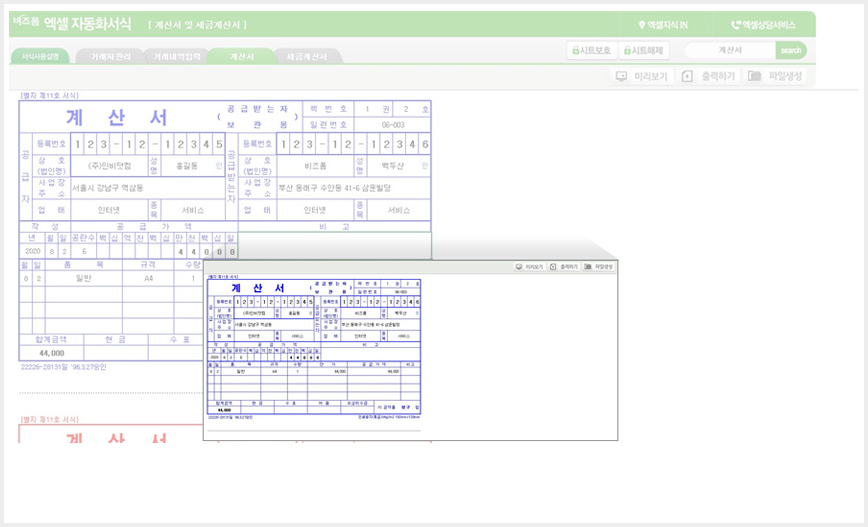Open the 서식사용설명 tab

40,56
